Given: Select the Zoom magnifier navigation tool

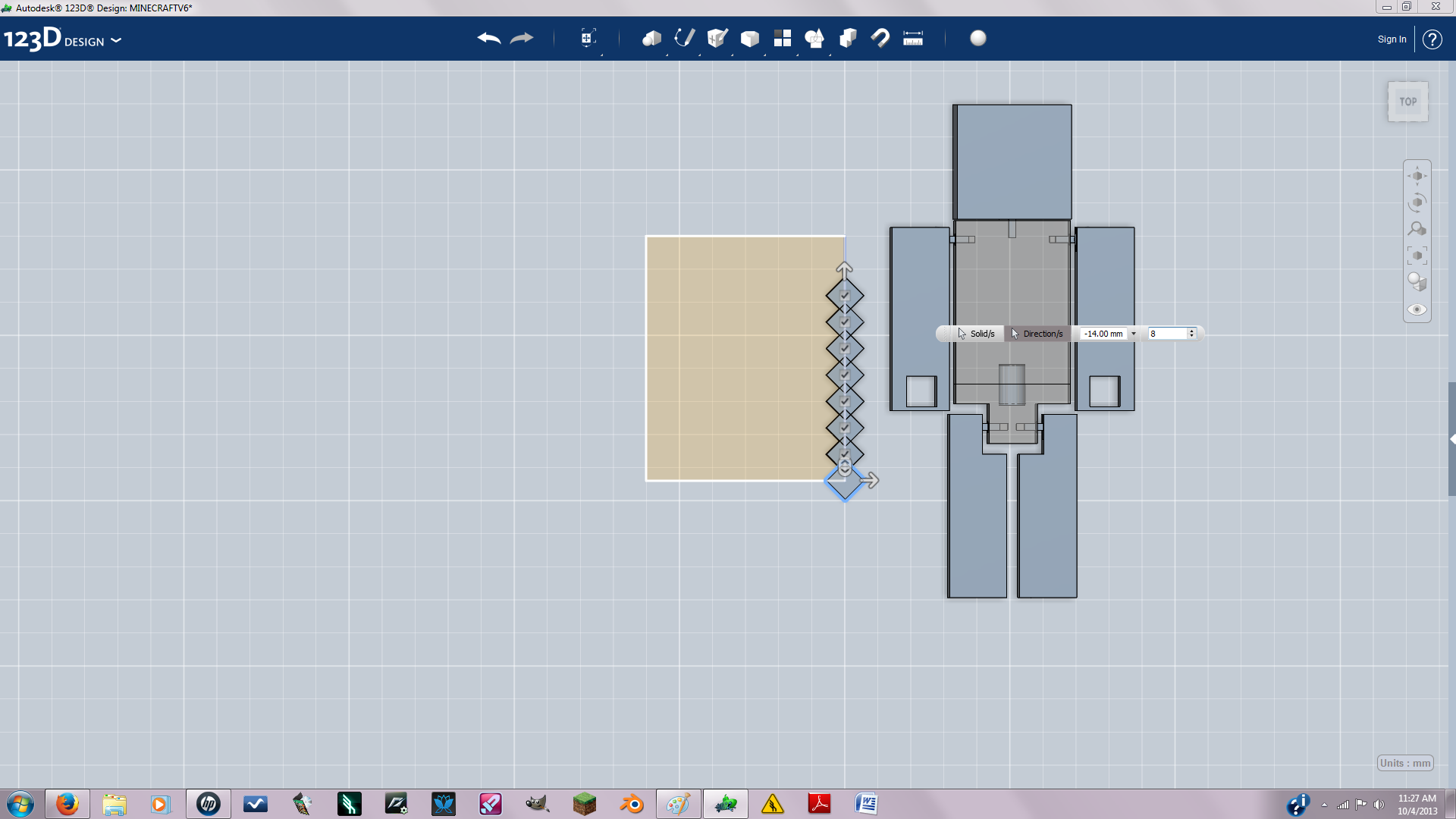Looking at the screenshot, I should (1417, 229).
